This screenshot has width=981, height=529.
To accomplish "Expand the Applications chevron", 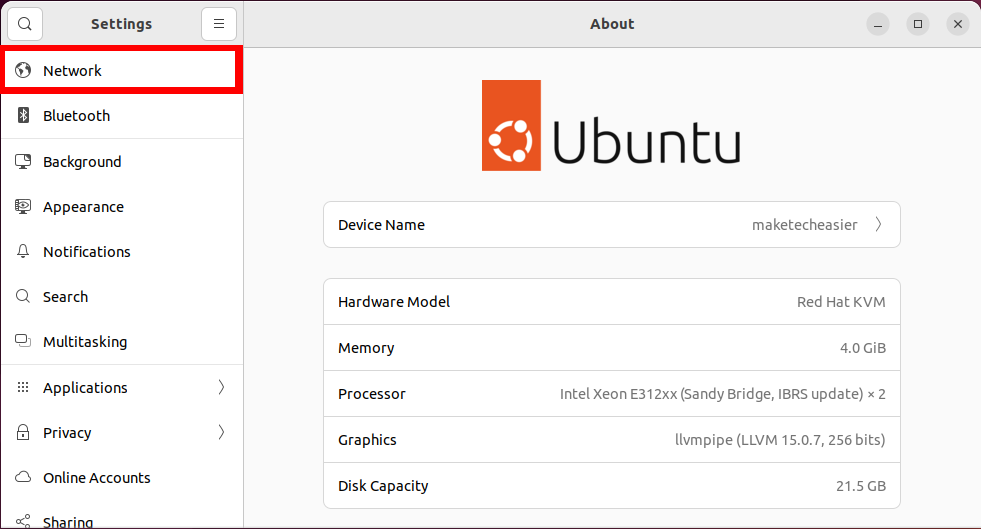I will click(221, 387).
